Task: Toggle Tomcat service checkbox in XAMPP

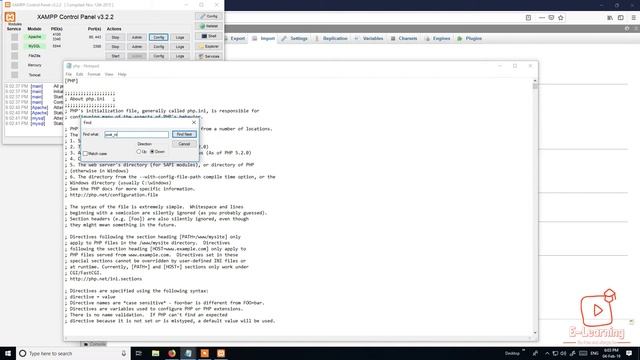Action: tap(14, 75)
